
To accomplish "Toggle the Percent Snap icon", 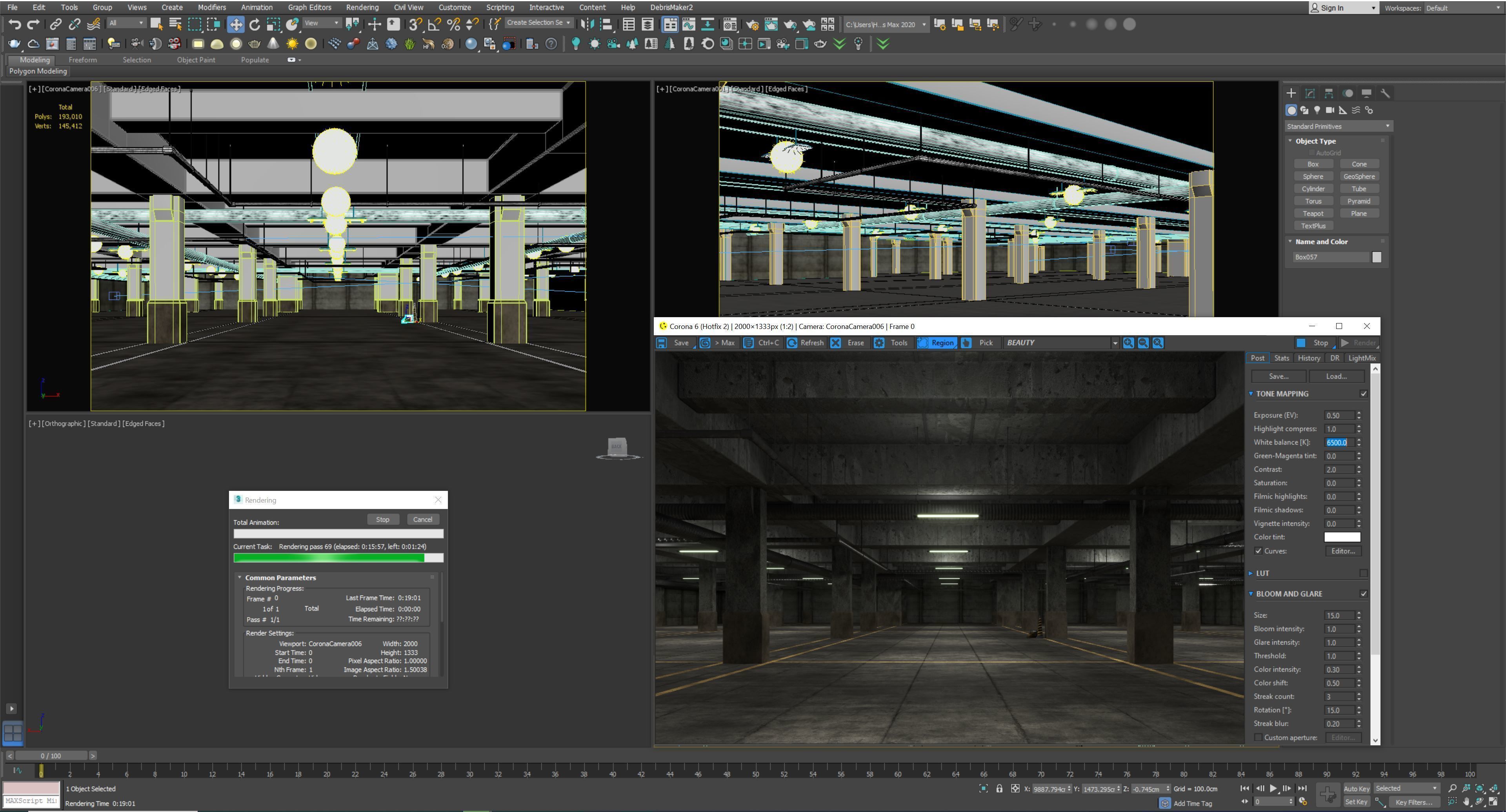I will pyautogui.click(x=453, y=25).
